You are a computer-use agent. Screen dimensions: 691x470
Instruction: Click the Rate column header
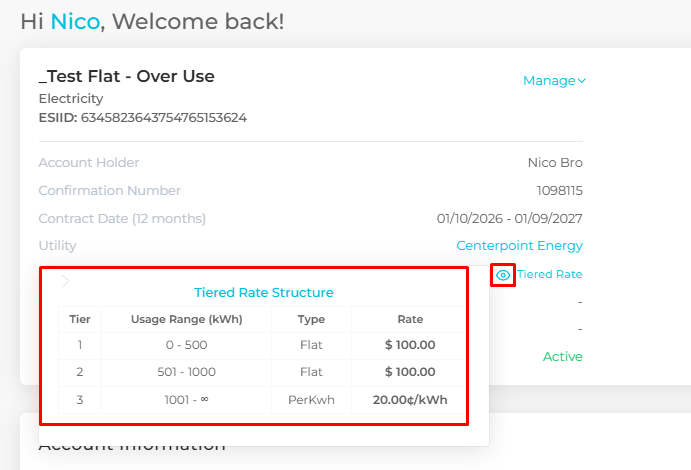coord(410,320)
